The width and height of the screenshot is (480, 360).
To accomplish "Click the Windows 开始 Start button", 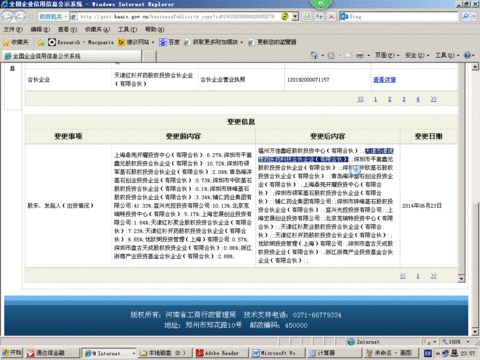I will point(12,353).
